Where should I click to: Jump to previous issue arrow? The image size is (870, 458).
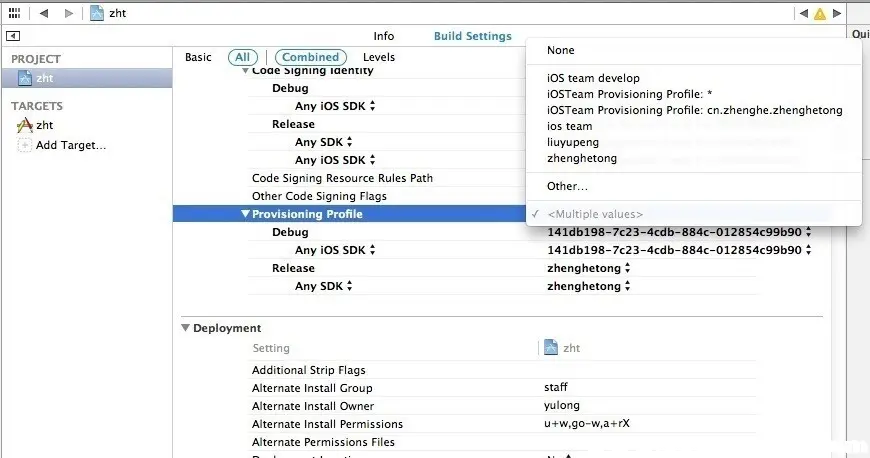(803, 13)
